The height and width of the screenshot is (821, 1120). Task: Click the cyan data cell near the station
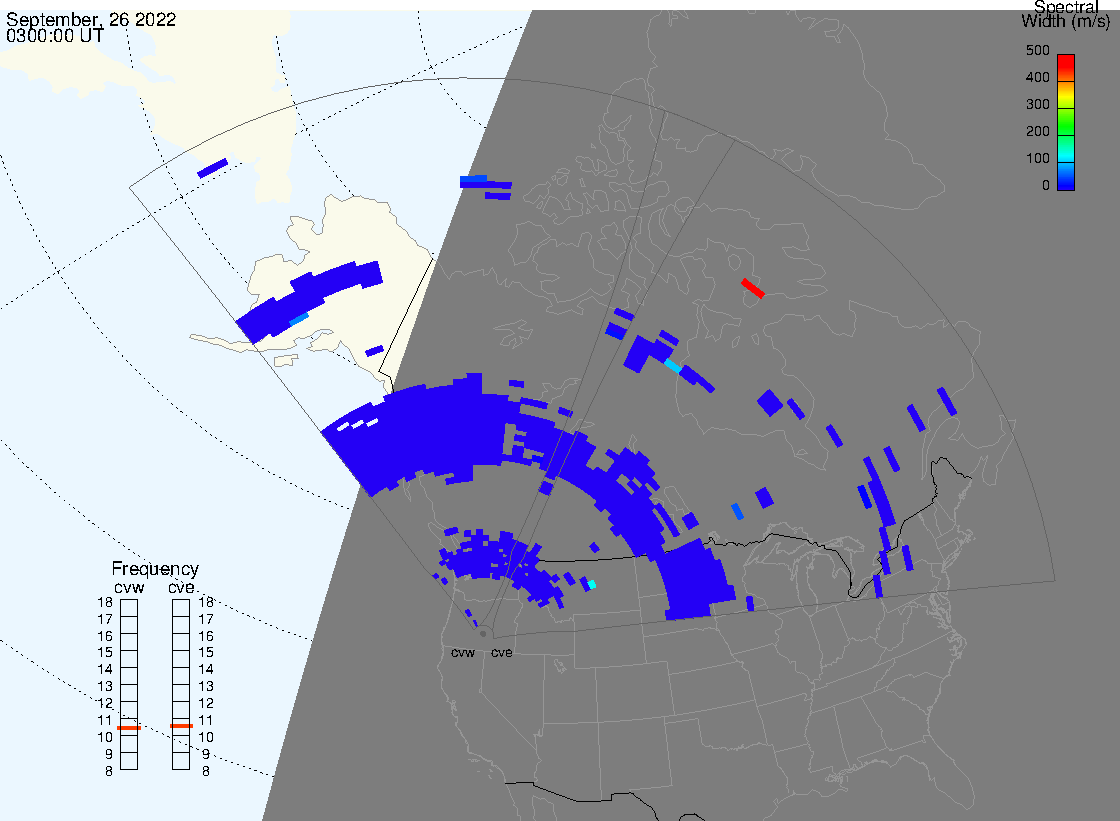coord(591,584)
